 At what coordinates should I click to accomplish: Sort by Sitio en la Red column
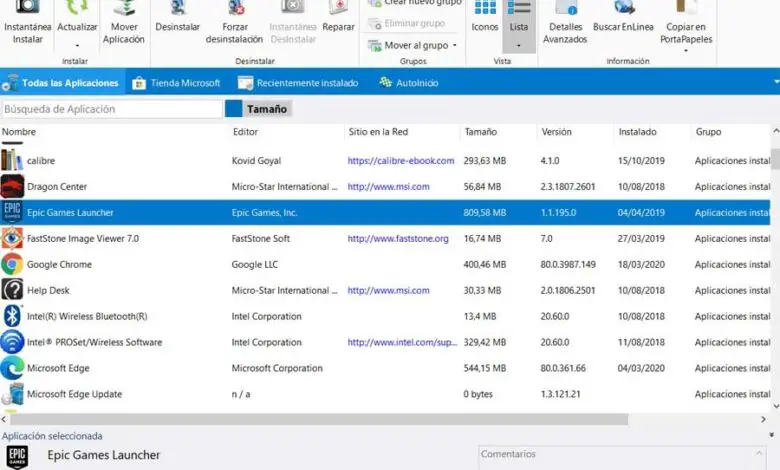(378, 132)
